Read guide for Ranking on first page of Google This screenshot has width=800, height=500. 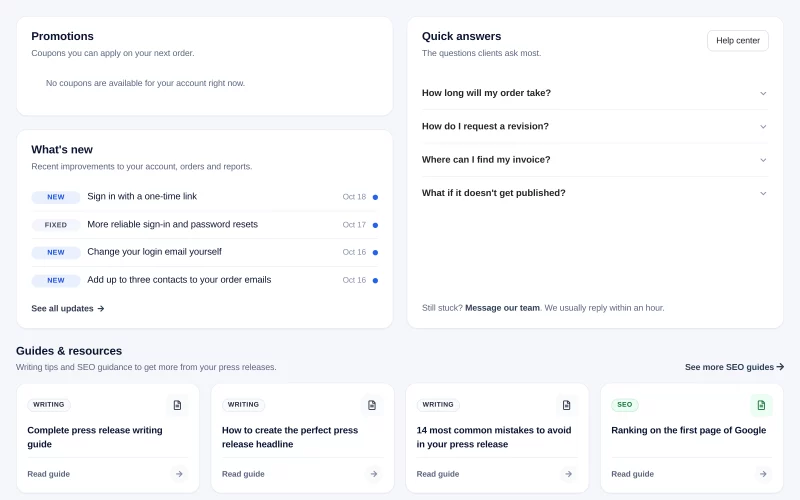[x=632, y=474]
